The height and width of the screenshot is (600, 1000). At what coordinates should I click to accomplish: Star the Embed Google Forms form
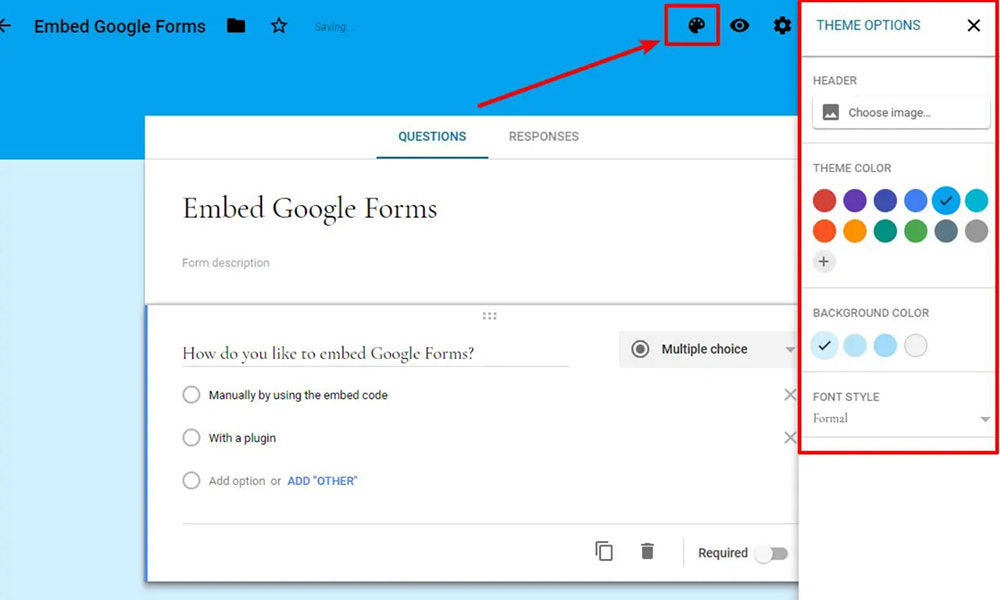(279, 26)
